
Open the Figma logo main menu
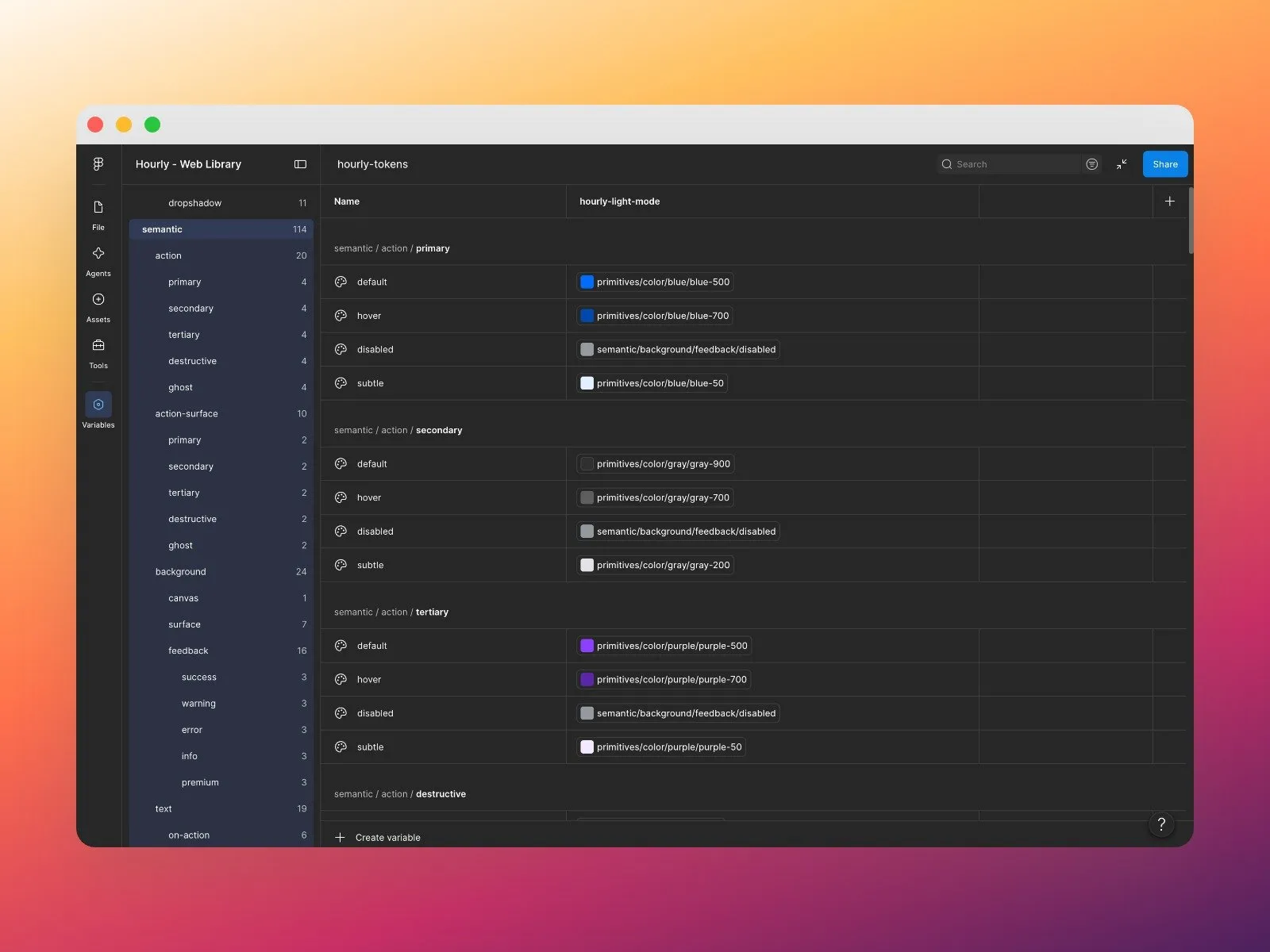(98, 164)
